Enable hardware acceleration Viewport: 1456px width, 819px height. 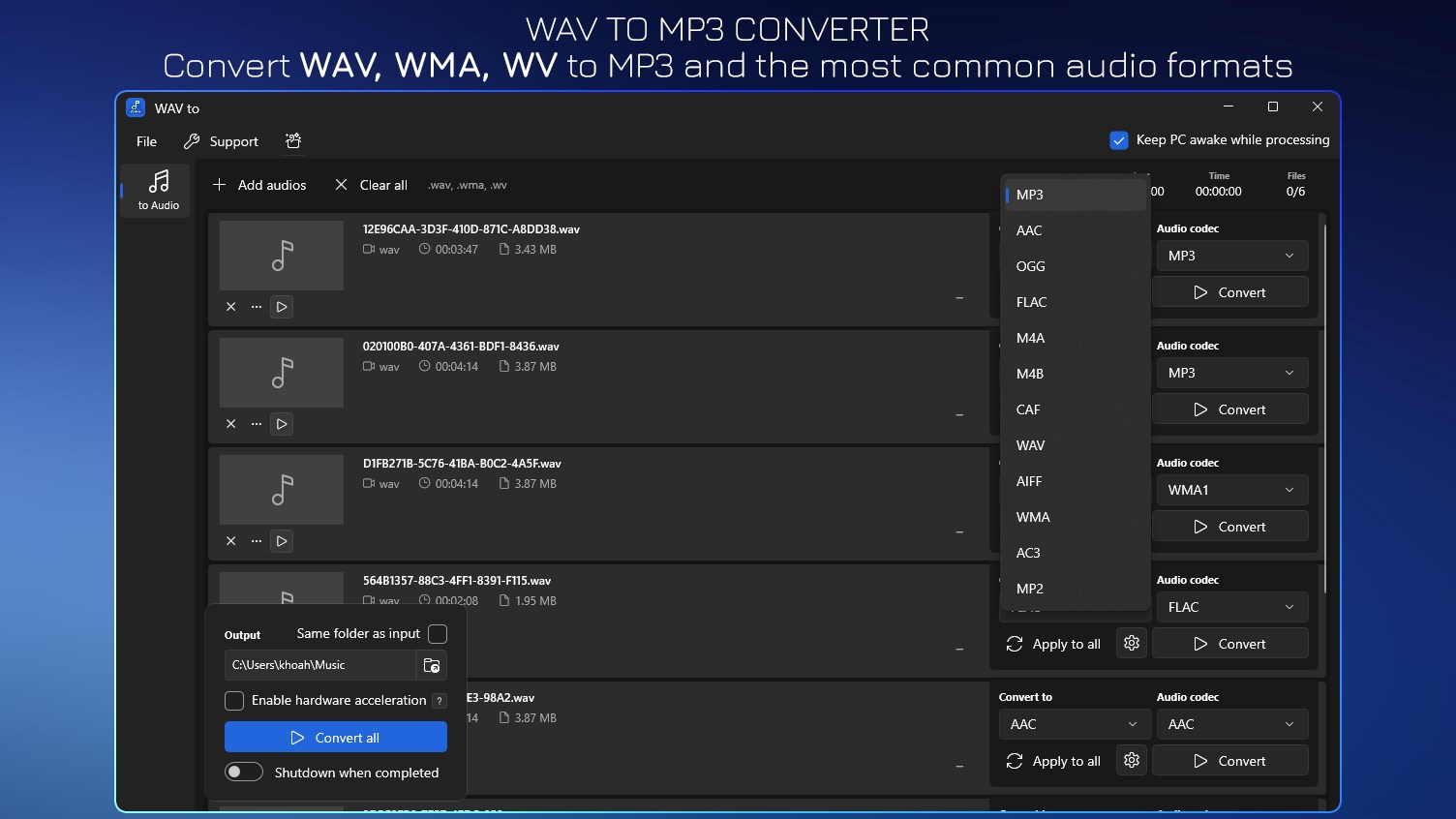click(x=233, y=700)
